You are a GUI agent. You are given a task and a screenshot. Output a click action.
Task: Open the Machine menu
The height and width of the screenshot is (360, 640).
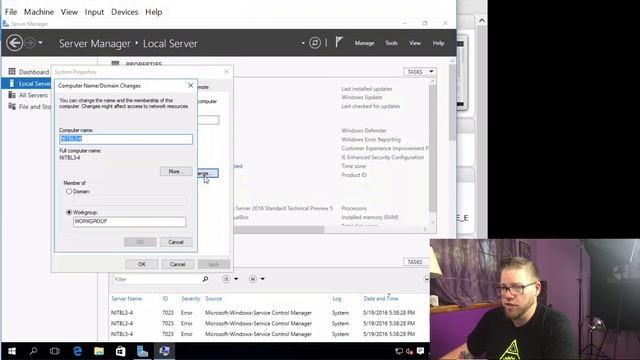tap(39, 12)
